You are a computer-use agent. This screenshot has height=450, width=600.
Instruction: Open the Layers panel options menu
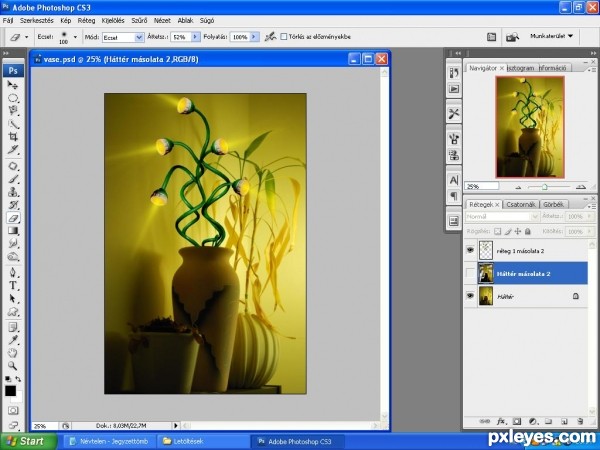tap(592, 206)
